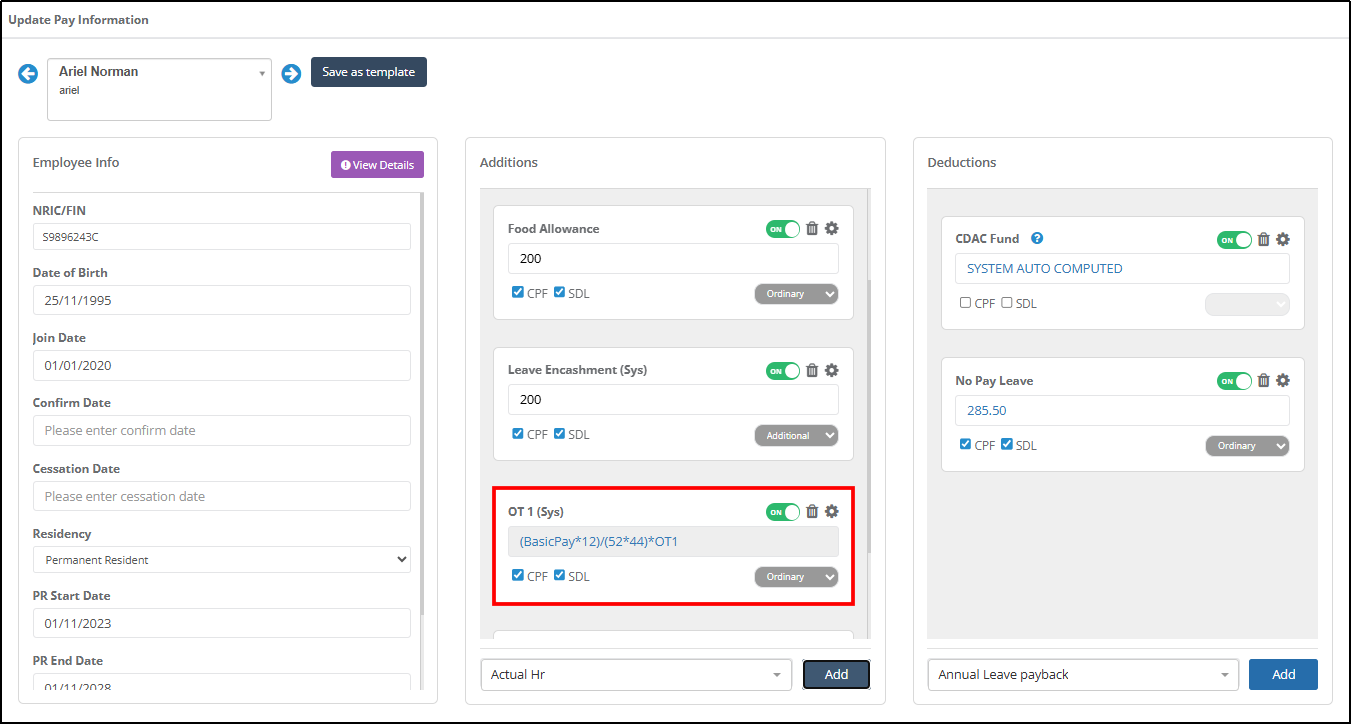Image resolution: width=1351 pixels, height=724 pixels.
Task: Click PR End Date field
Action: point(222,684)
